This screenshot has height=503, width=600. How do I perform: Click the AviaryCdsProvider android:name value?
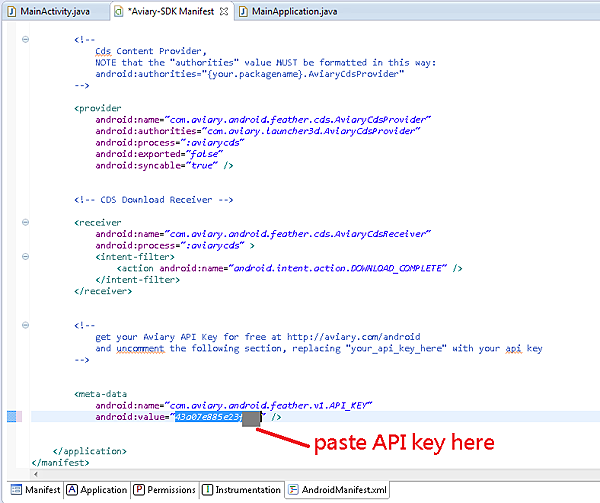298,120
